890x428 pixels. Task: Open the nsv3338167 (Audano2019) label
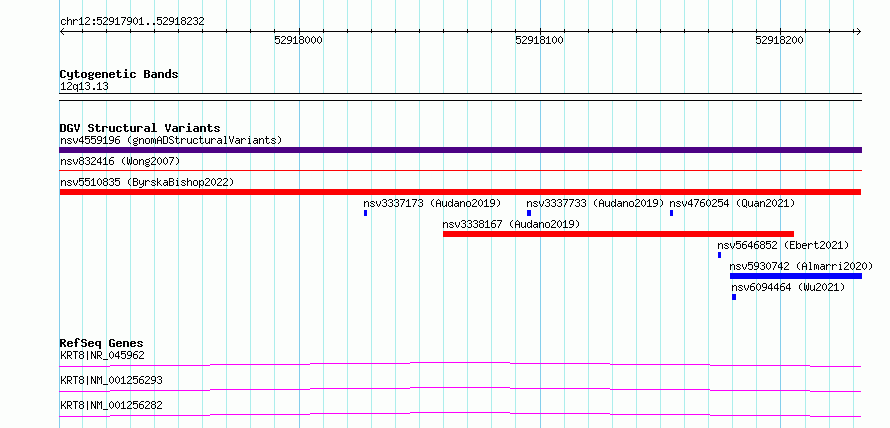pyautogui.click(x=511, y=225)
